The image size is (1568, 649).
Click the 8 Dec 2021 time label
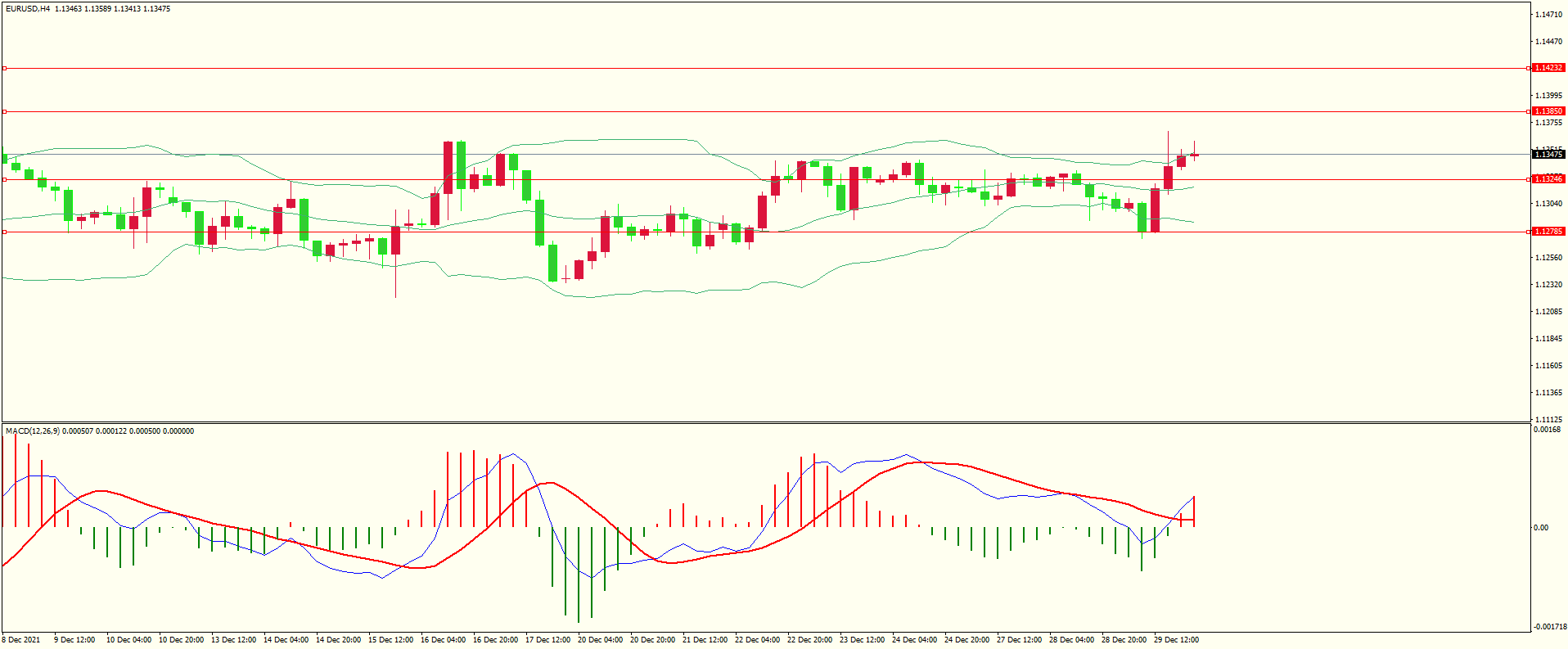click(x=21, y=640)
